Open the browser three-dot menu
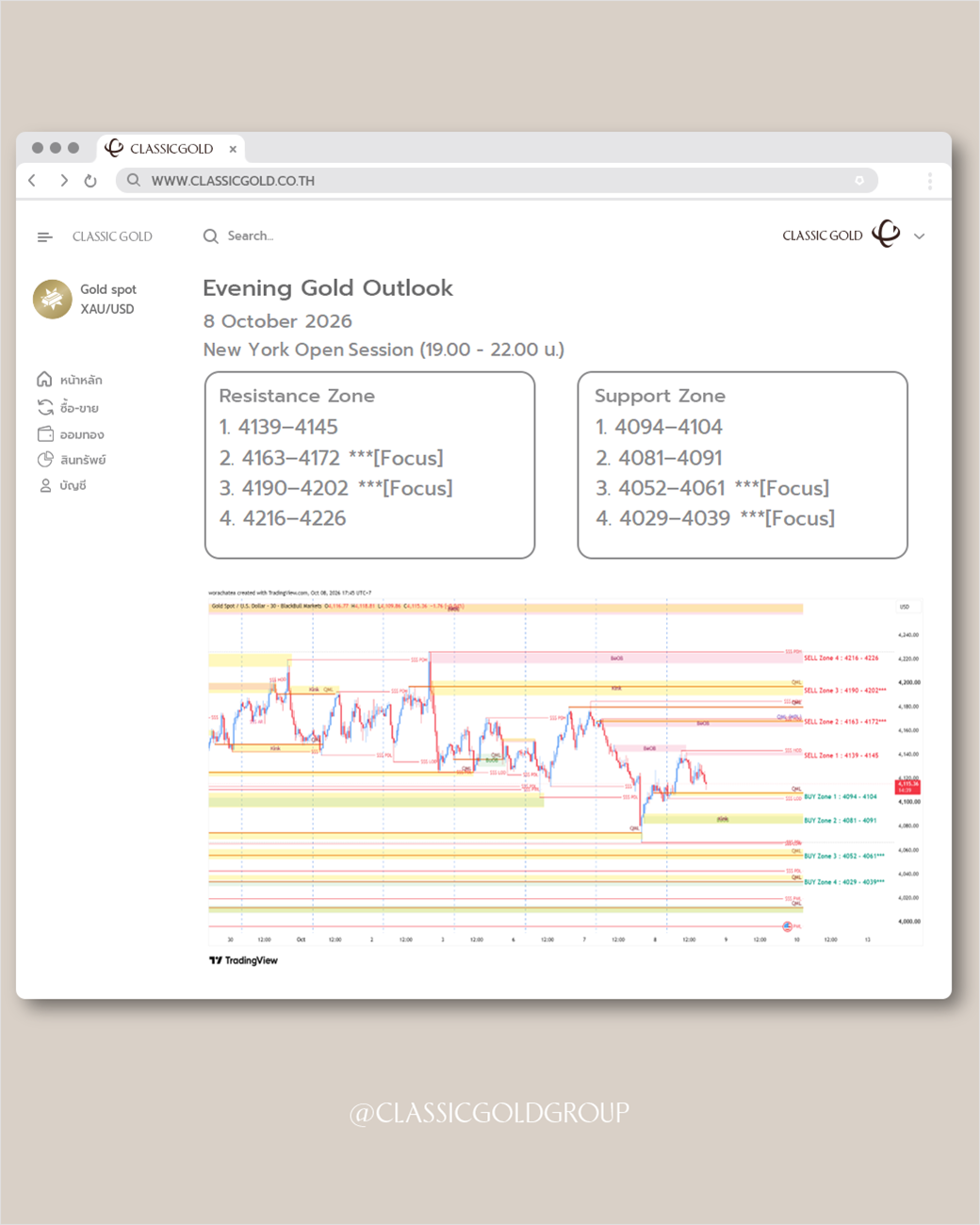The width and height of the screenshot is (980, 1225). click(x=929, y=181)
